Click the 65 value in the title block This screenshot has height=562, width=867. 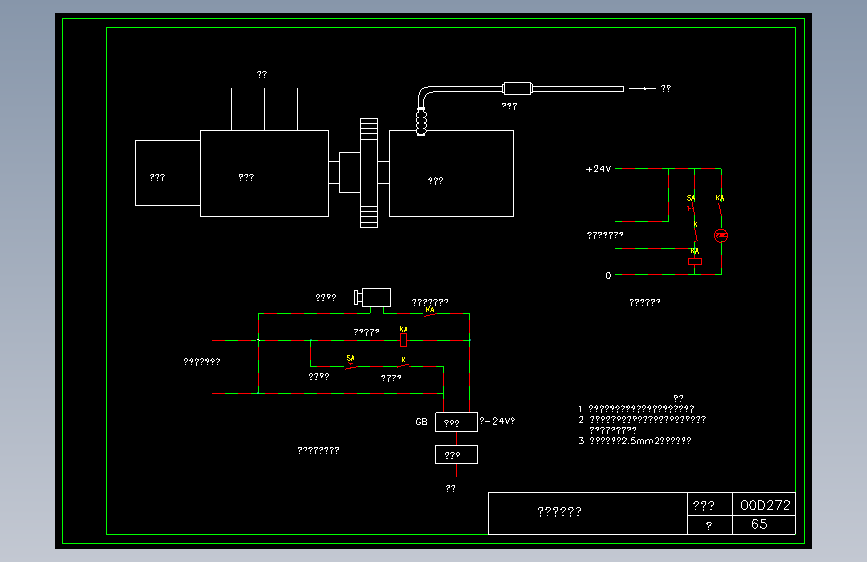[x=759, y=524]
